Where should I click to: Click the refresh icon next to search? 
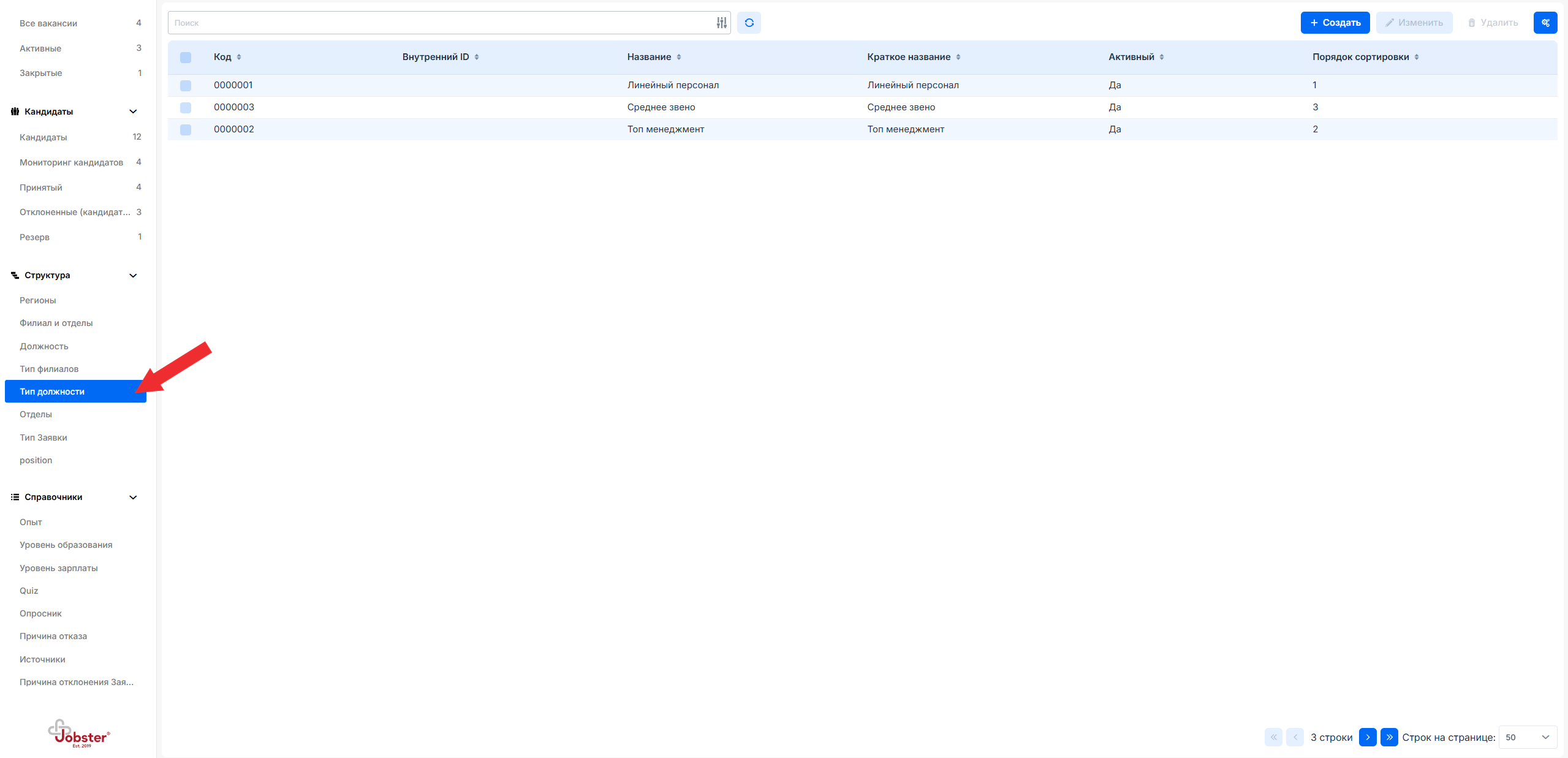tap(749, 23)
